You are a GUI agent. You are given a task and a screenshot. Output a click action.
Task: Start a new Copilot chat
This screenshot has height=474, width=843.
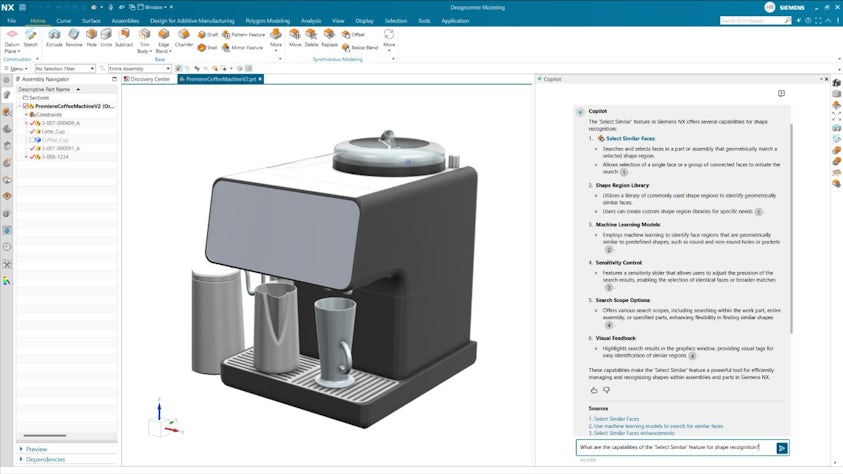[x=781, y=94]
